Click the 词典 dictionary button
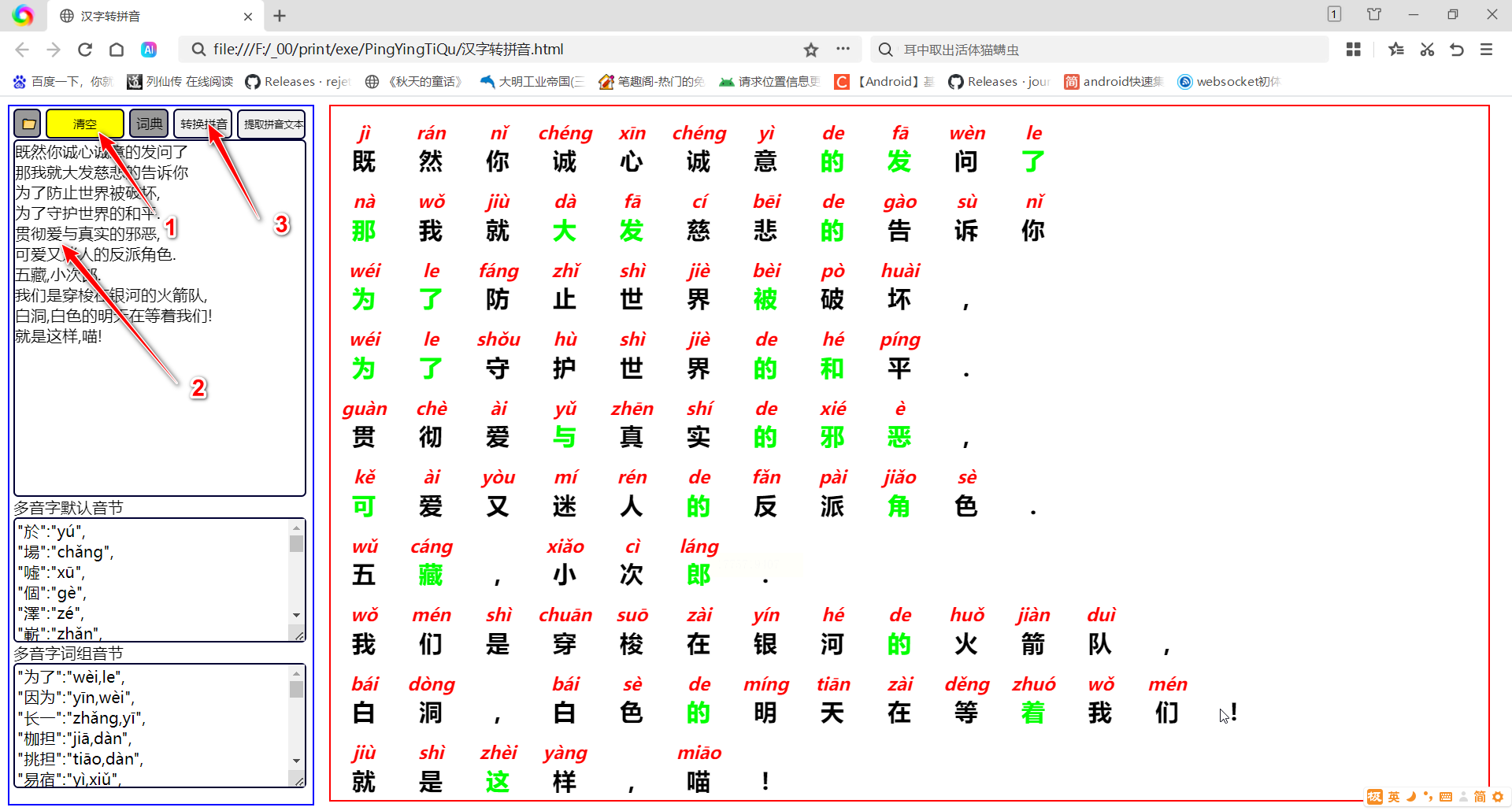1512x811 pixels. 149,124
